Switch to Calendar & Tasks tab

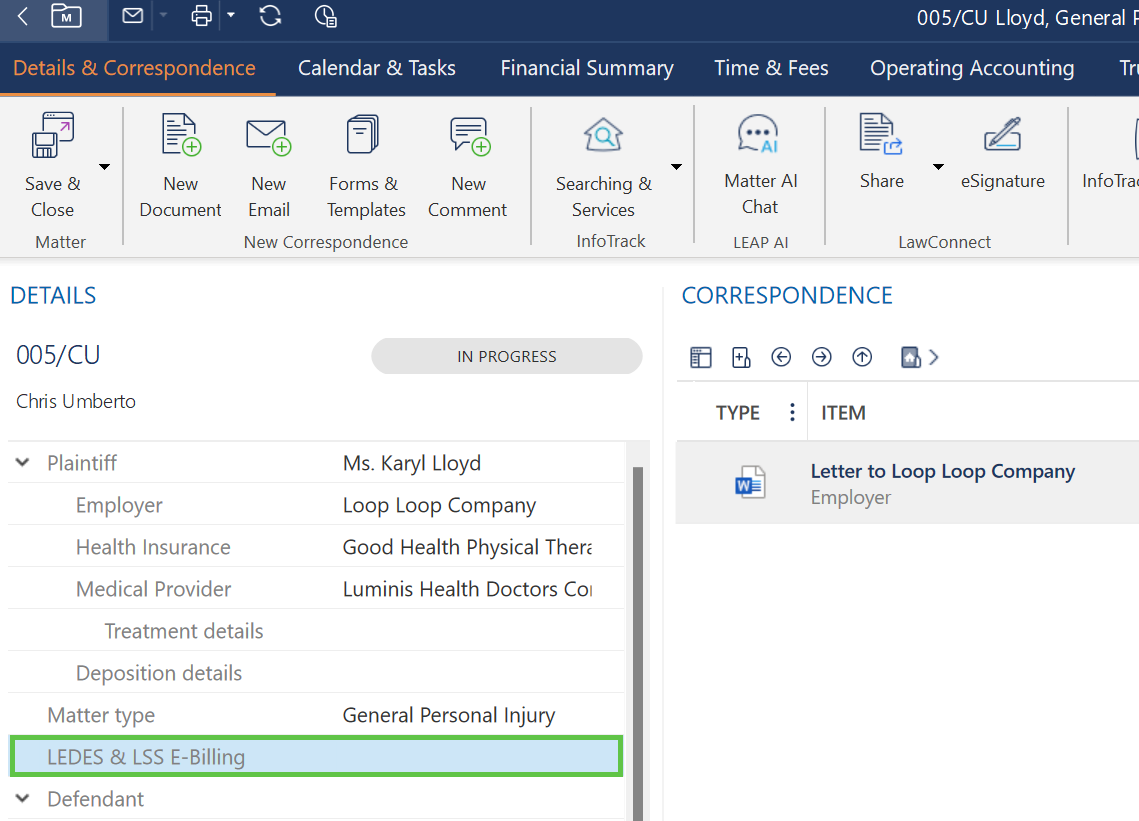[x=377, y=68]
